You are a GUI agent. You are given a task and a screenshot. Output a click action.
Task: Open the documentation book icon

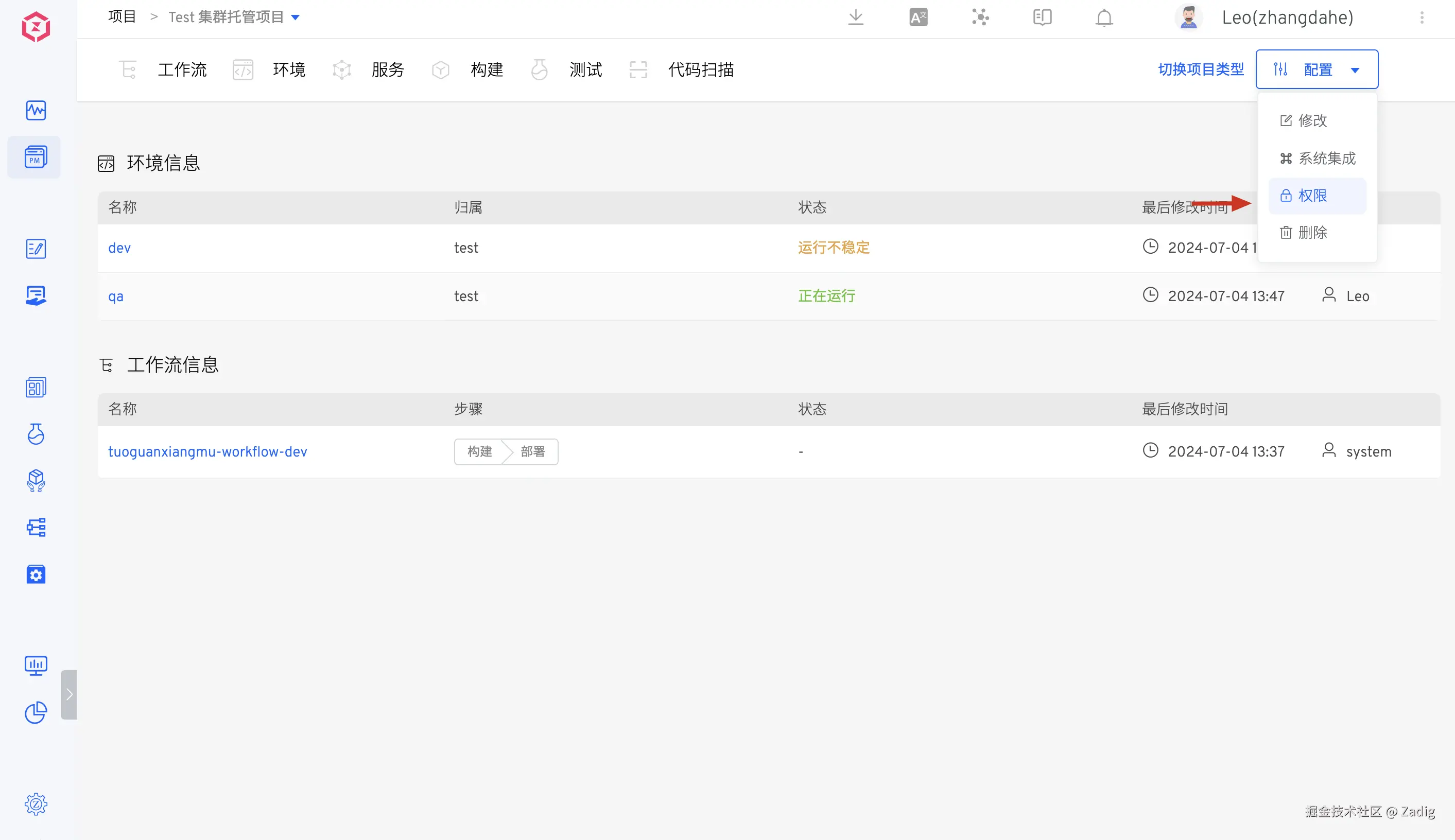(x=1042, y=17)
